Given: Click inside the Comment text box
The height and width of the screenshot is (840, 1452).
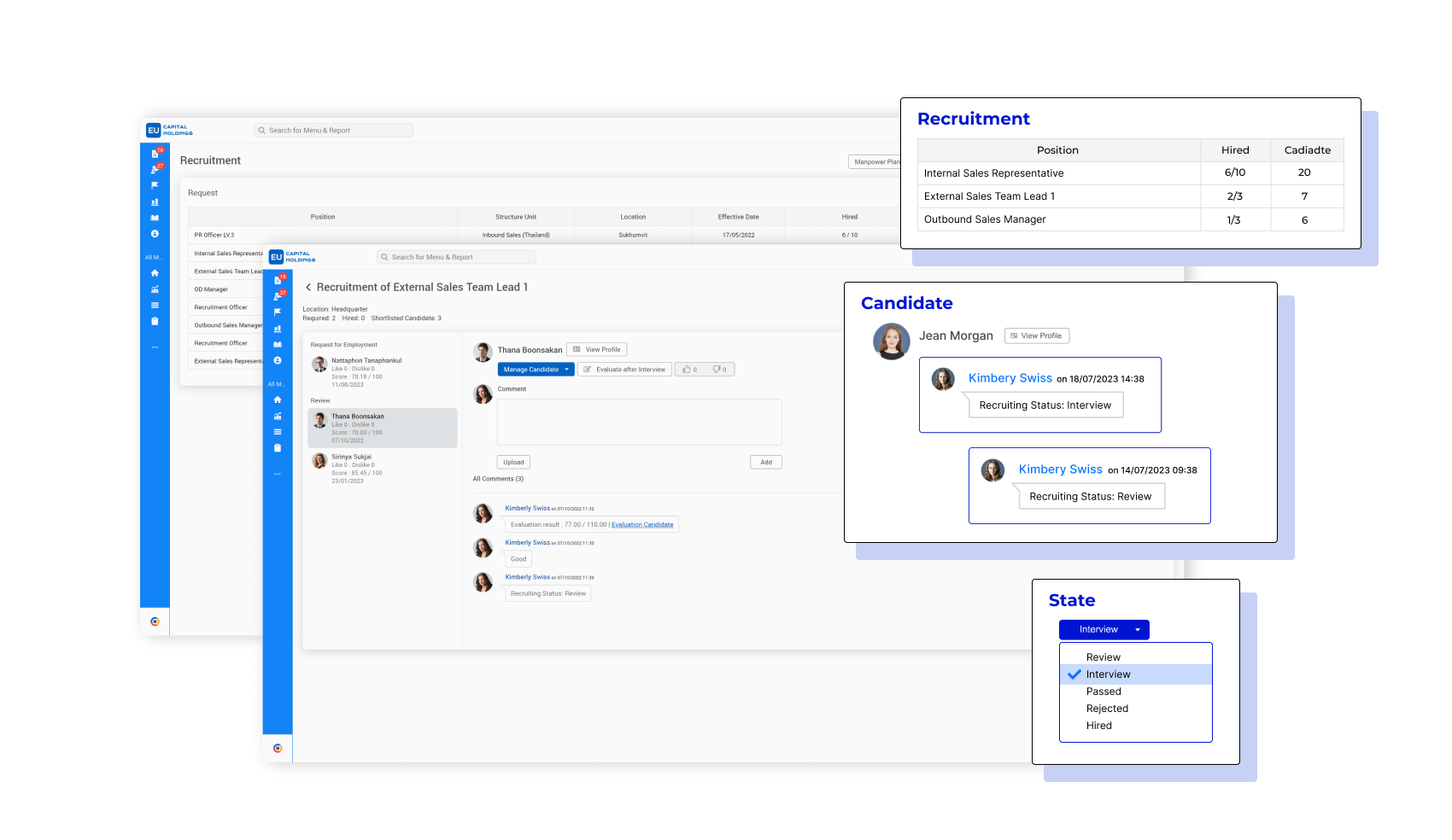Looking at the screenshot, I should point(639,422).
